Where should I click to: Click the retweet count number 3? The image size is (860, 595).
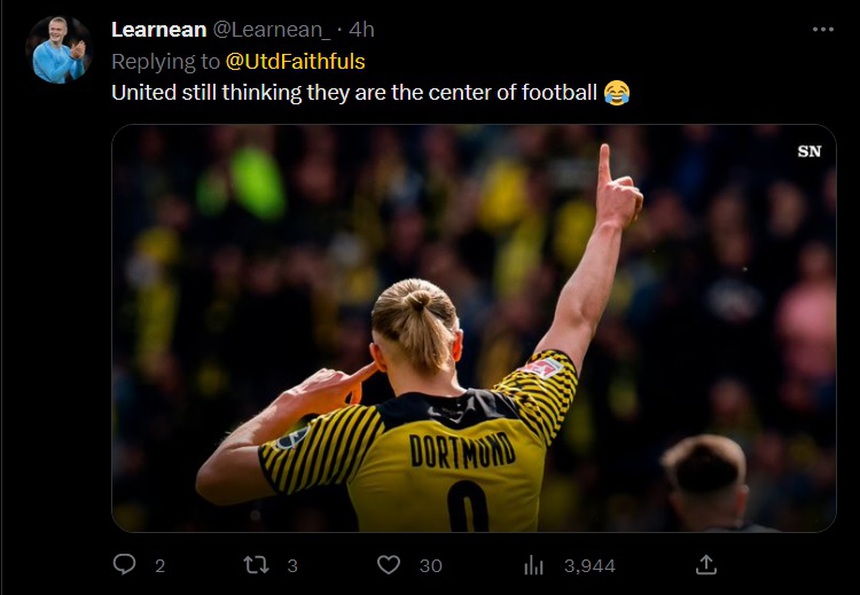[292, 566]
